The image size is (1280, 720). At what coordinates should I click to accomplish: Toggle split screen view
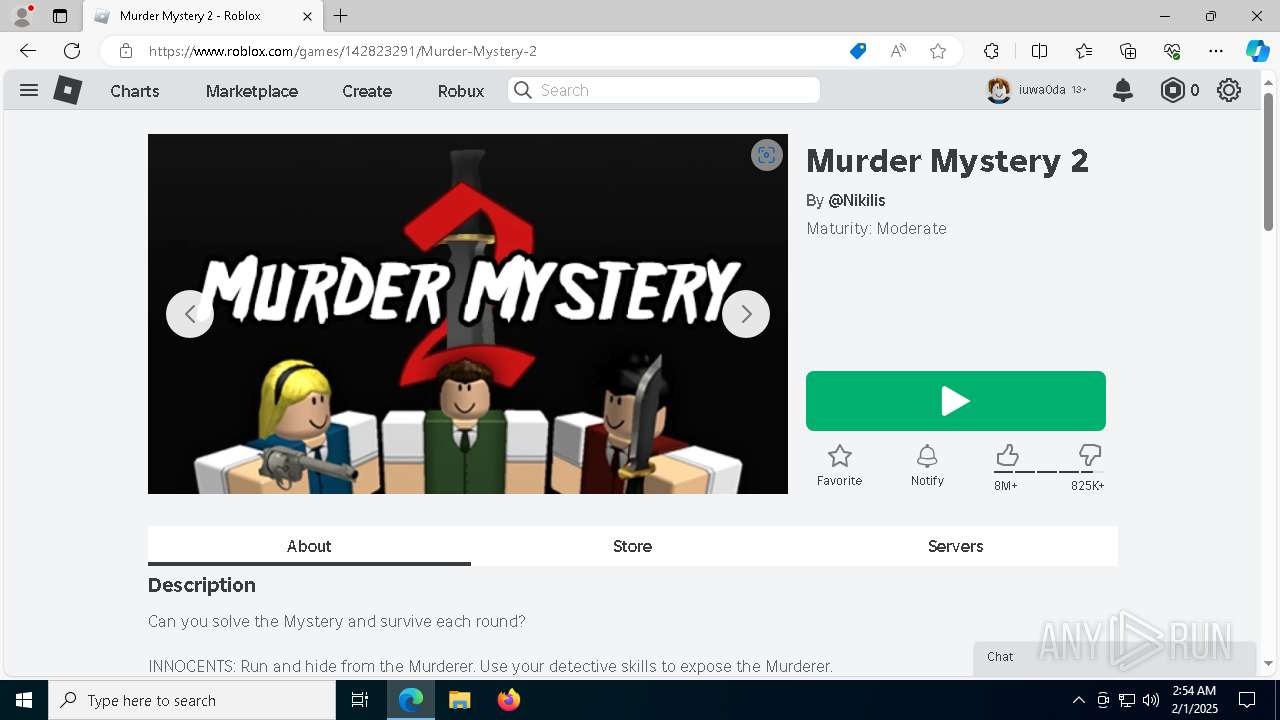pos(1039,51)
